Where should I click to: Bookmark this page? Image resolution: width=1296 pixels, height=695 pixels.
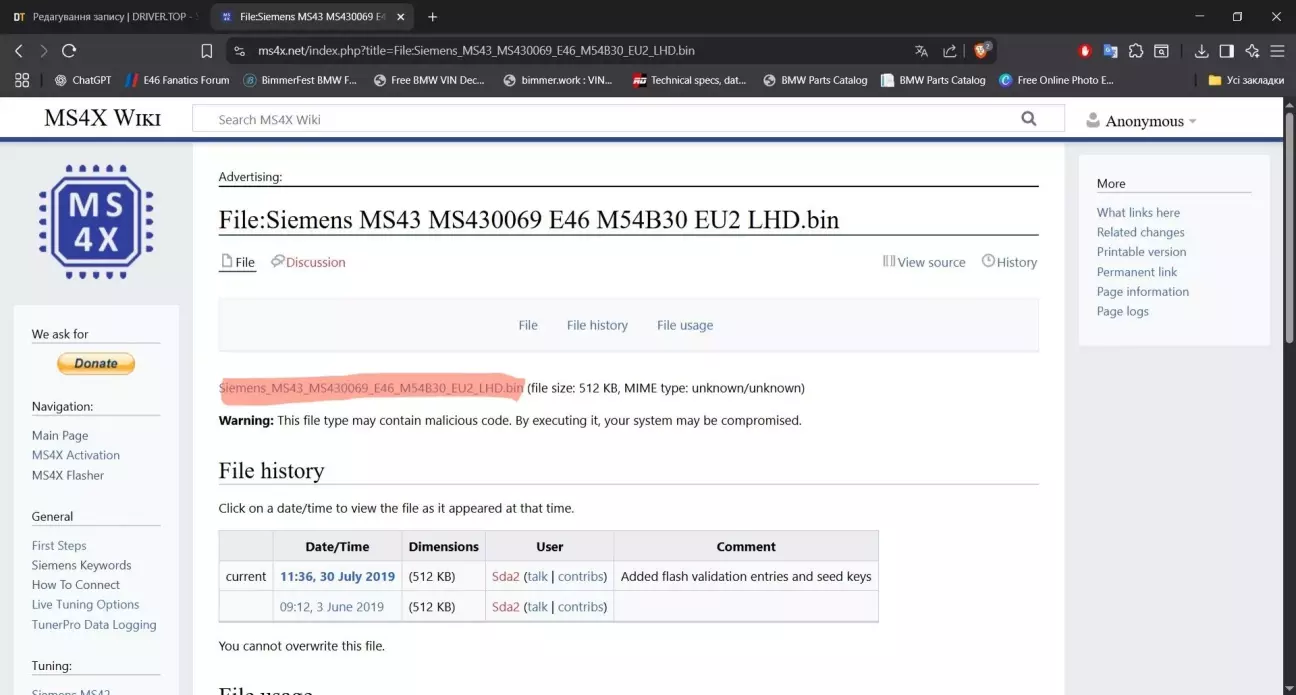[x=207, y=51]
